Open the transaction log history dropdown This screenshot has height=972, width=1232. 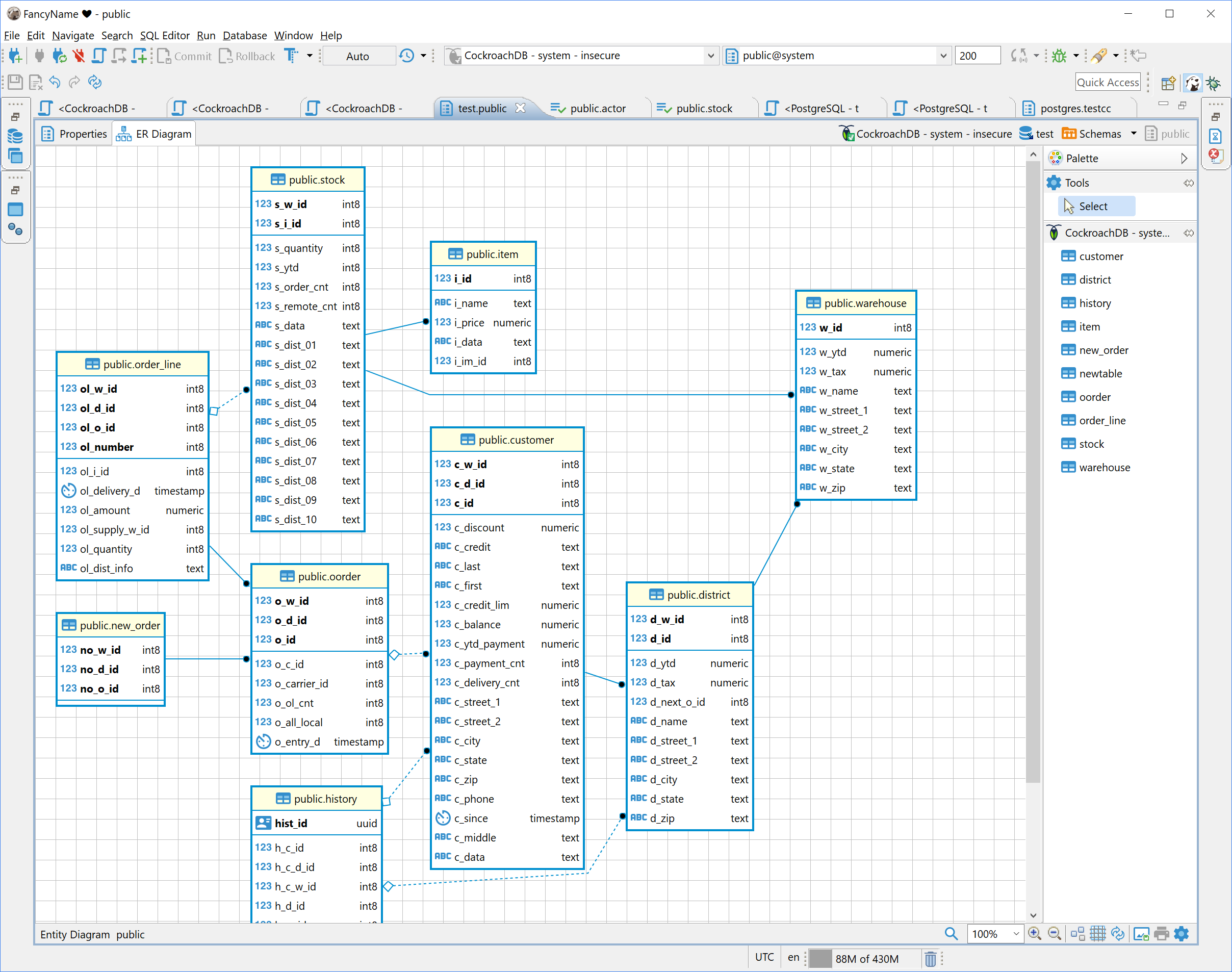[423, 55]
